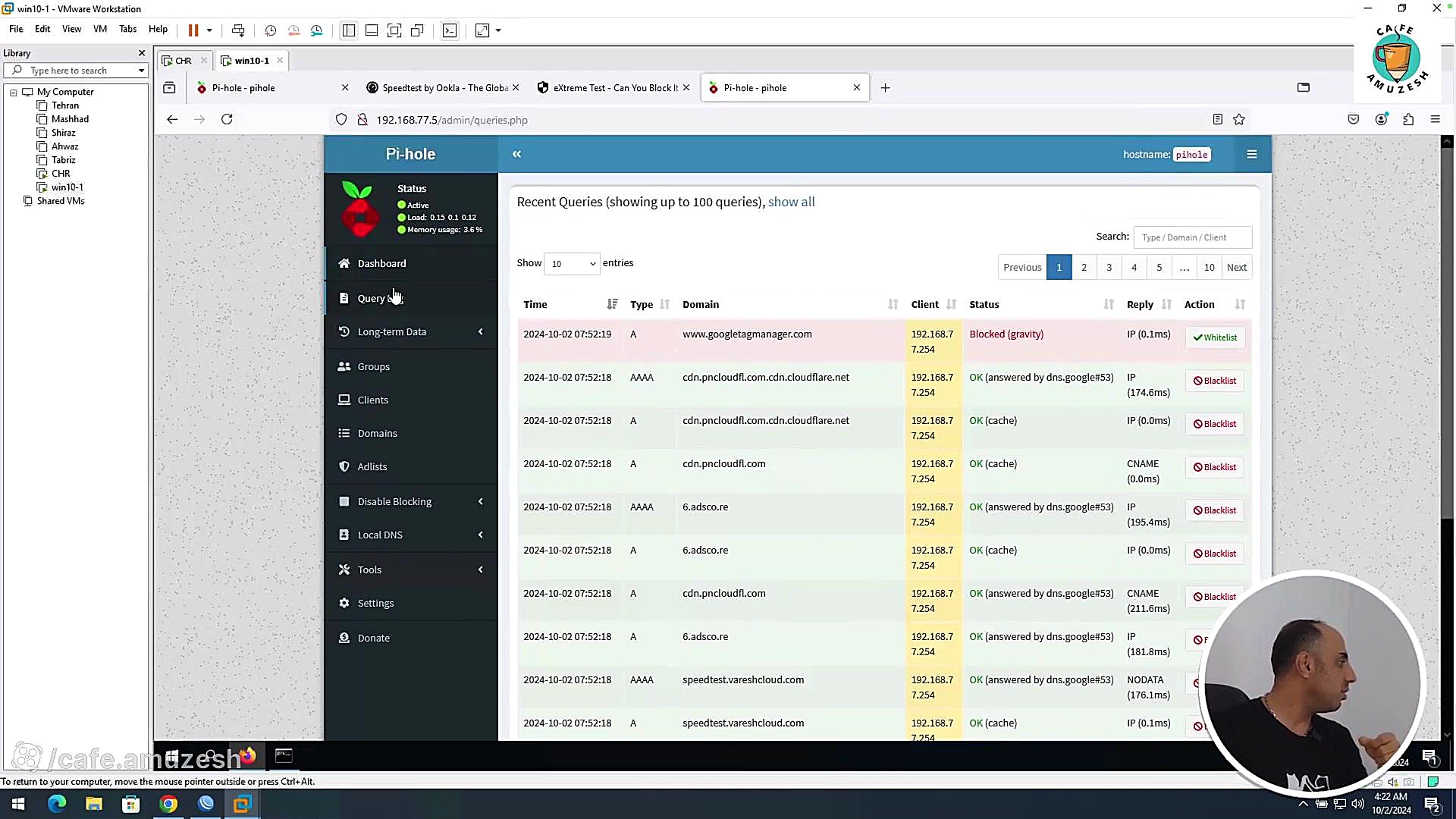
Task: Select Shared VMs in library
Action: 60,201
